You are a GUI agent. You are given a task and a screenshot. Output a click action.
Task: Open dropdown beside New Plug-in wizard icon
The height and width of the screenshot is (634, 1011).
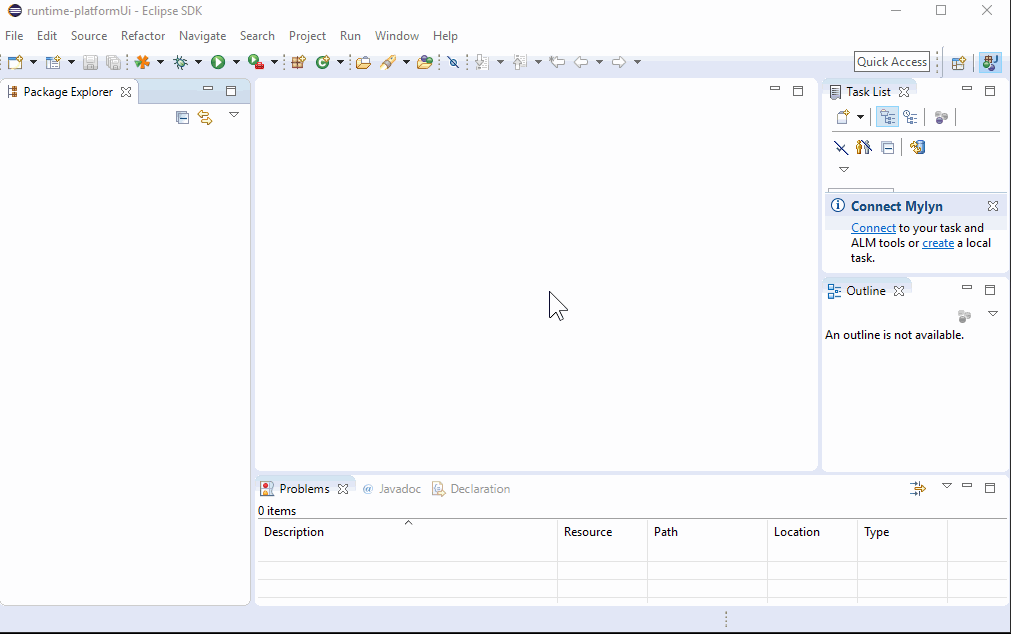point(71,62)
